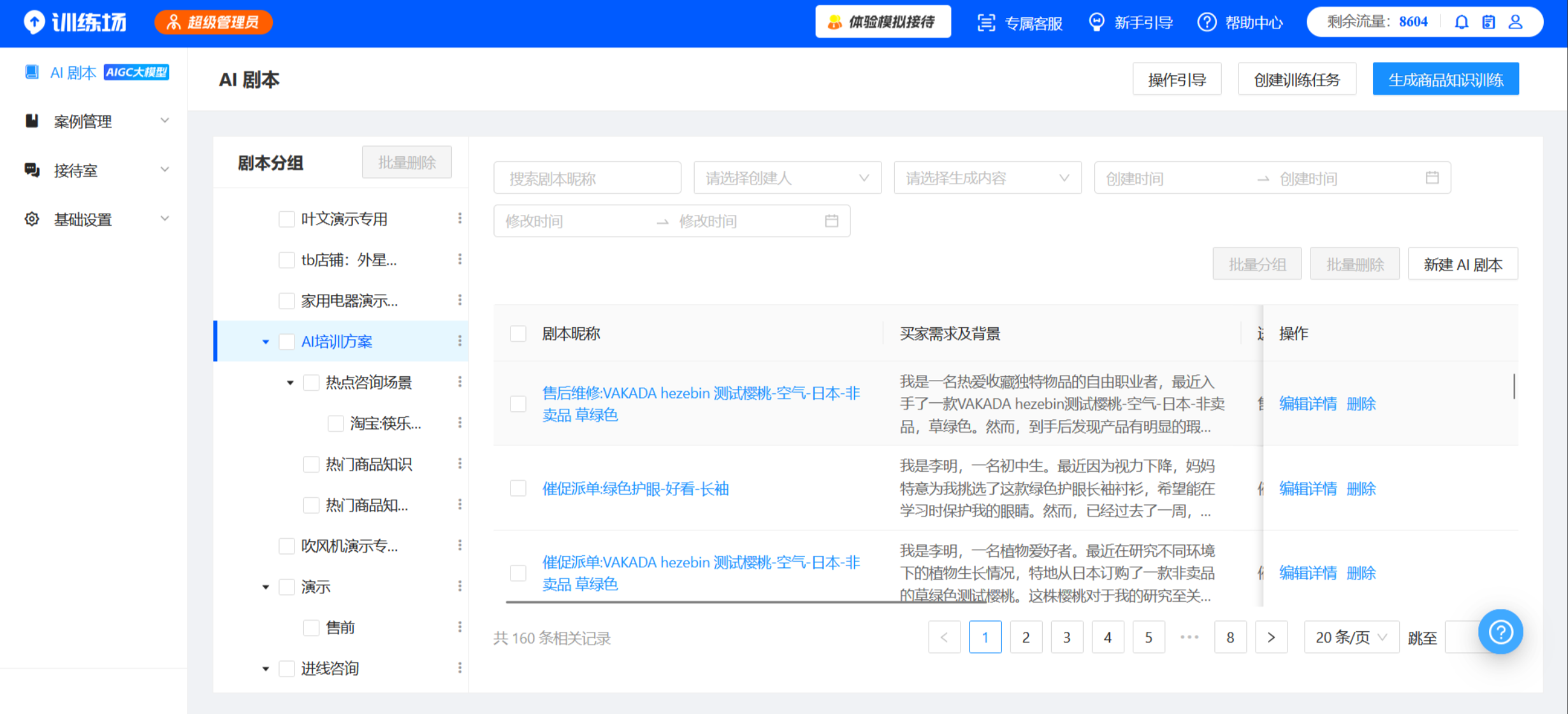The width and height of the screenshot is (1568, 714).
Task: Go to page 8
Action: (x=1230, y=637)
